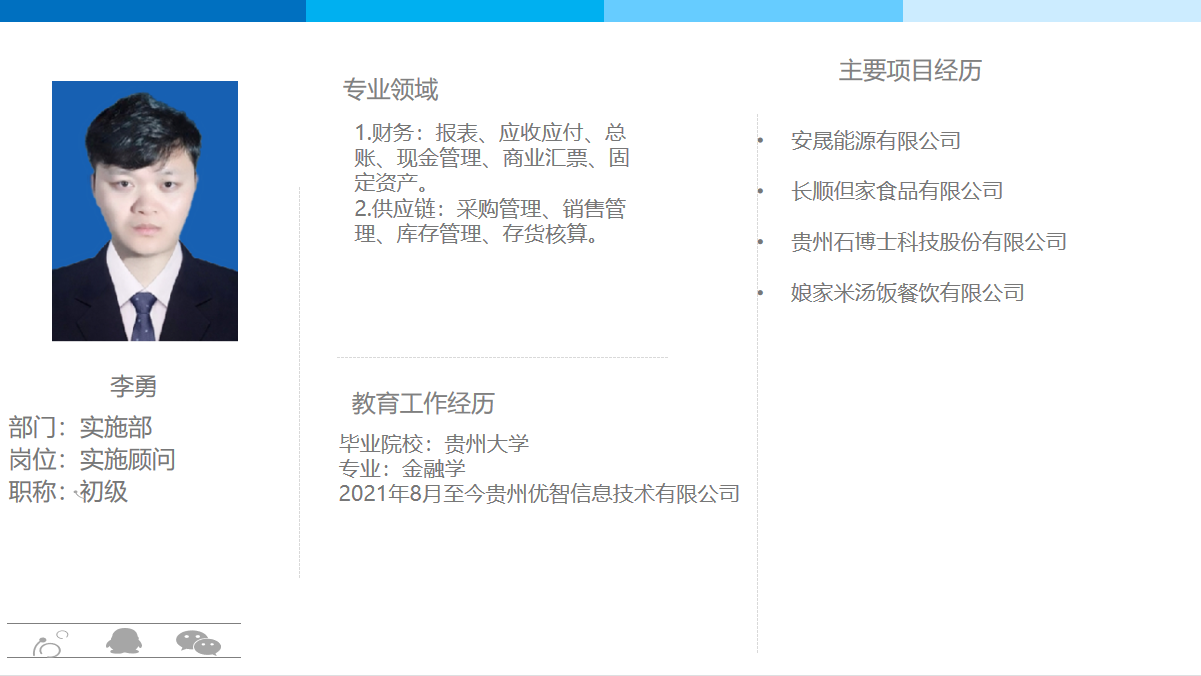Click the 职称：初级 text line
Image resolution: width=1201 pixels, height=676 pixels.
69,492
